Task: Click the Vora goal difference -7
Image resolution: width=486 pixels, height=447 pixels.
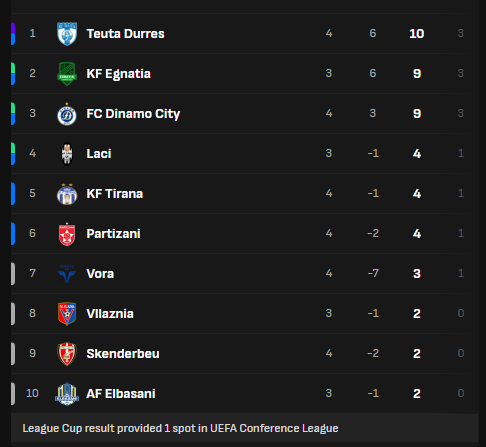Action: click(373, 273)
